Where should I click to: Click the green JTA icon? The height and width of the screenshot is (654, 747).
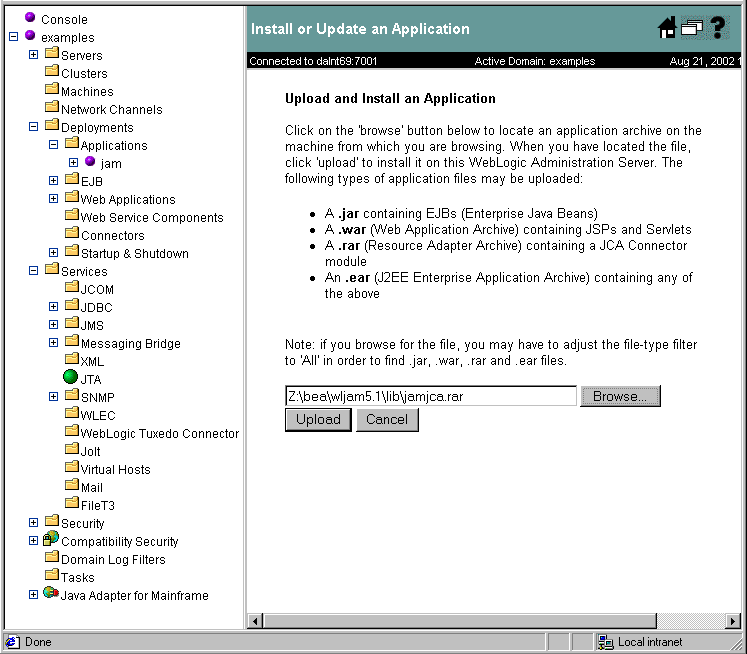[70, 377]
